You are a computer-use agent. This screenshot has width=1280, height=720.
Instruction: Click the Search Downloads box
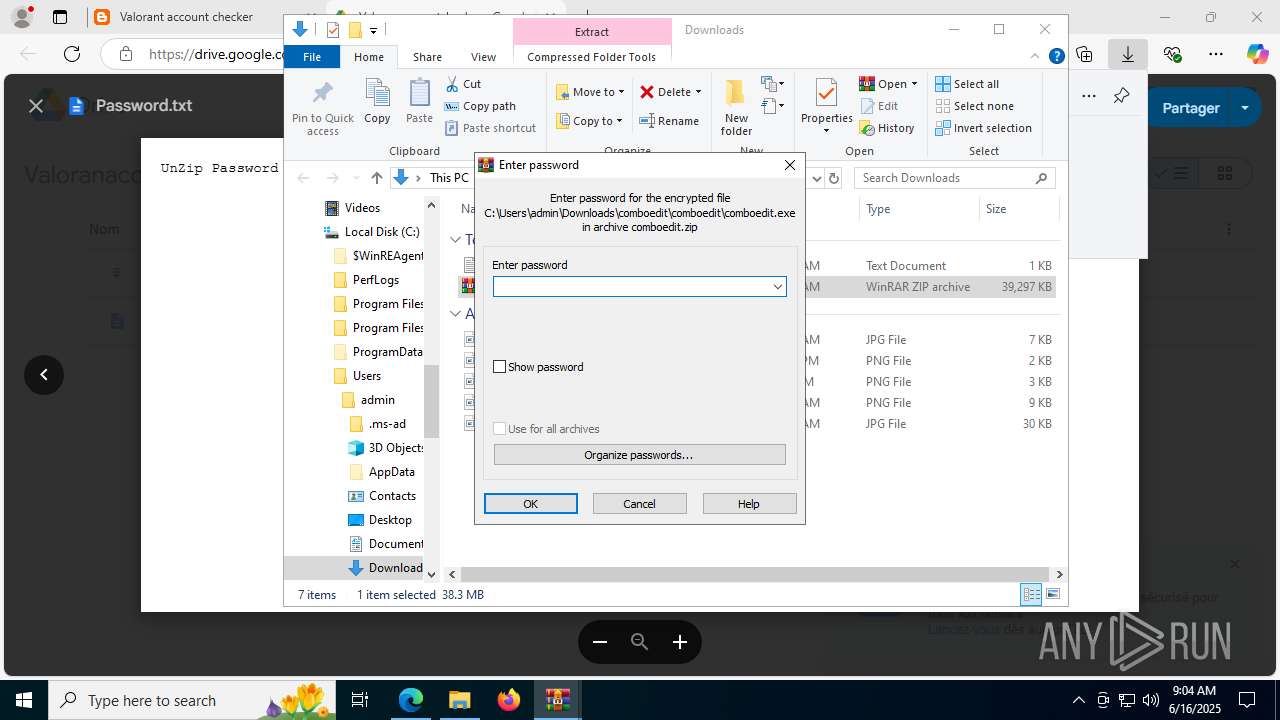(954, 178)
